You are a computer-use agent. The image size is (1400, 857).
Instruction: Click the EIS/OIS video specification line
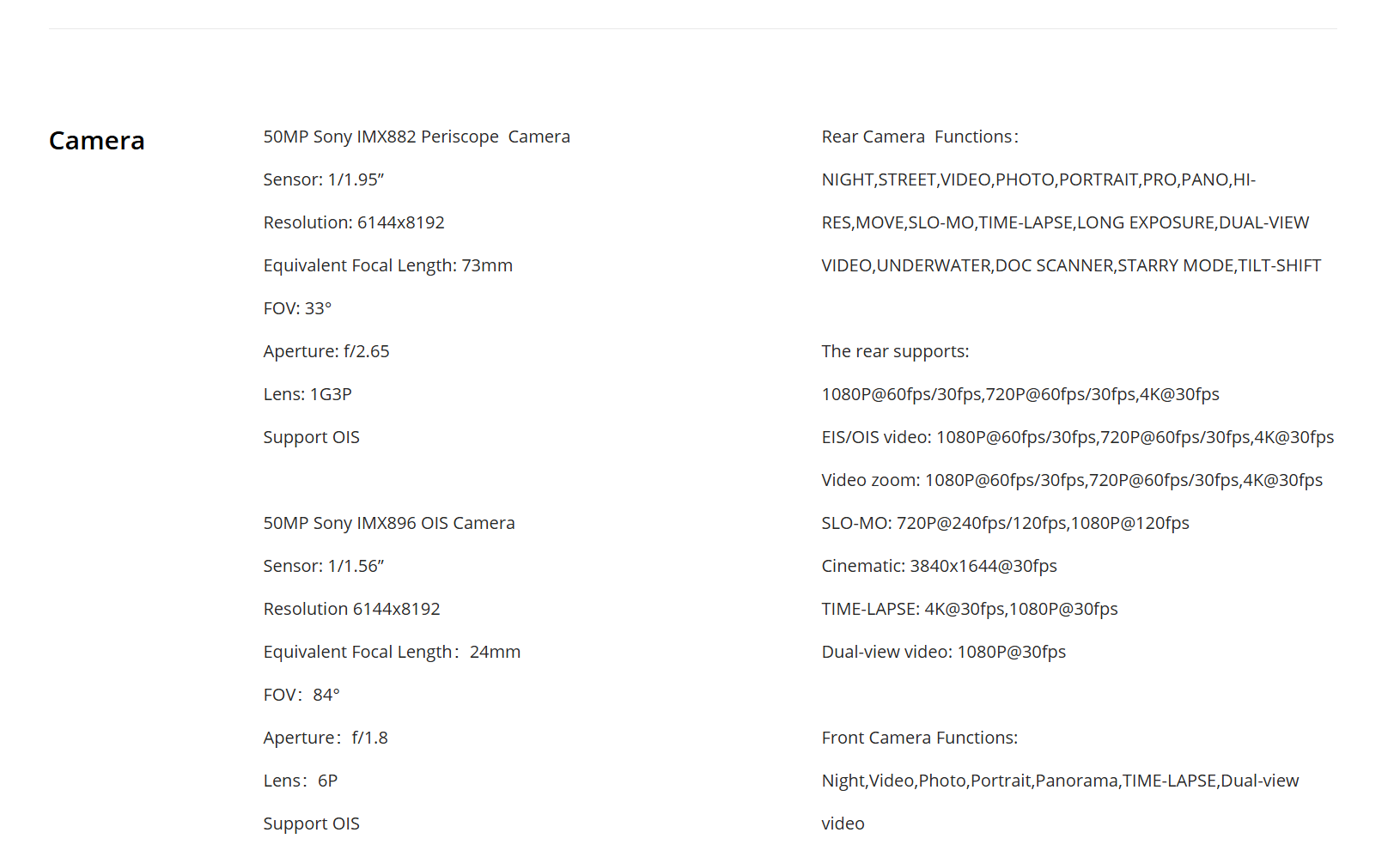pyautogui.click(x=1077, y=437)
